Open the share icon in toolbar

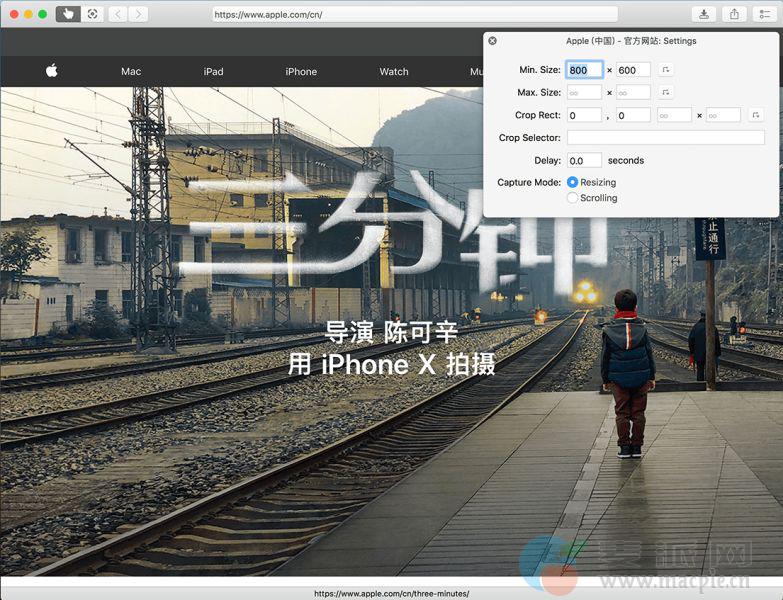(734, 14)
